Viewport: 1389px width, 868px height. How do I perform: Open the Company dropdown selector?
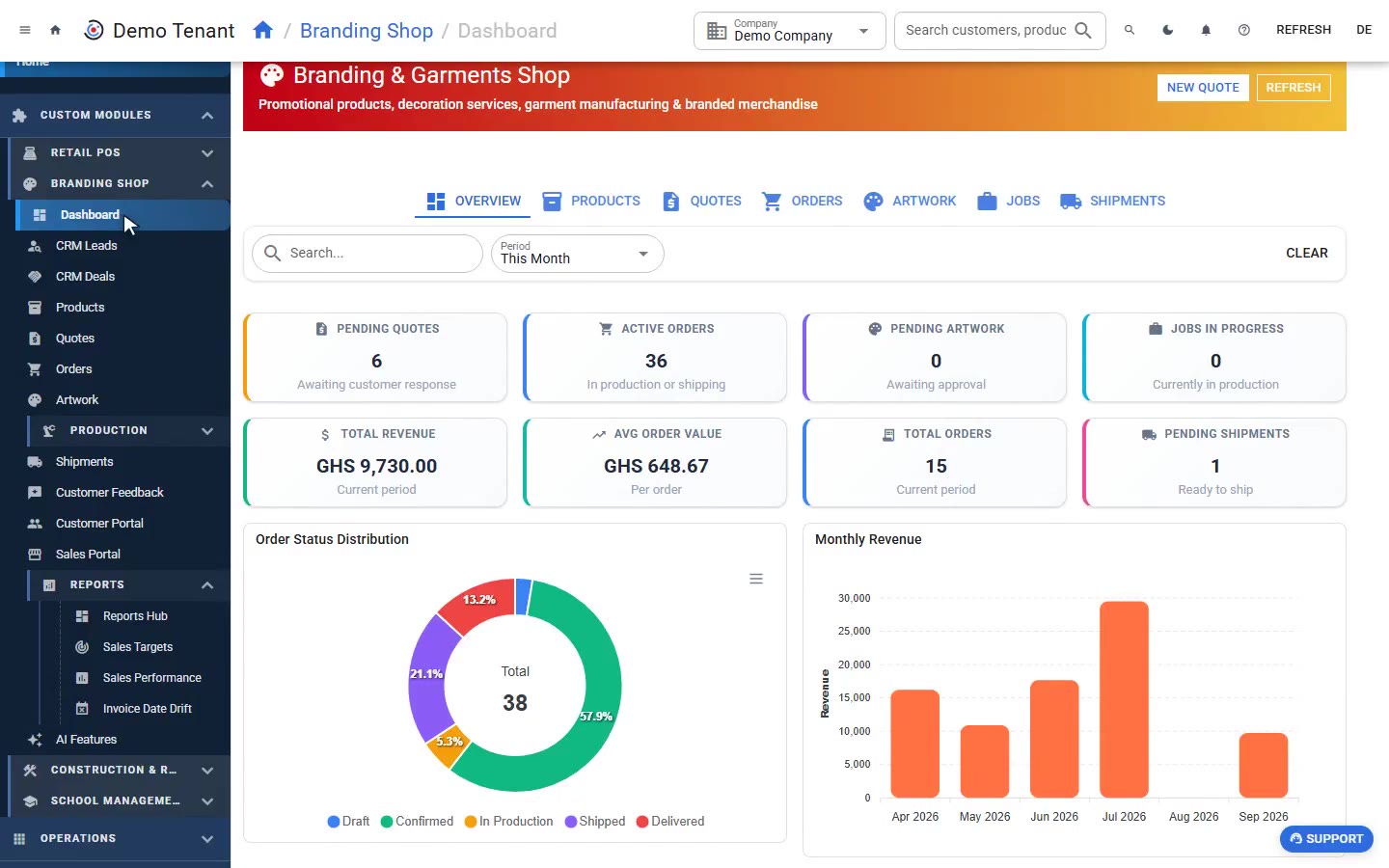pos(789,31)
